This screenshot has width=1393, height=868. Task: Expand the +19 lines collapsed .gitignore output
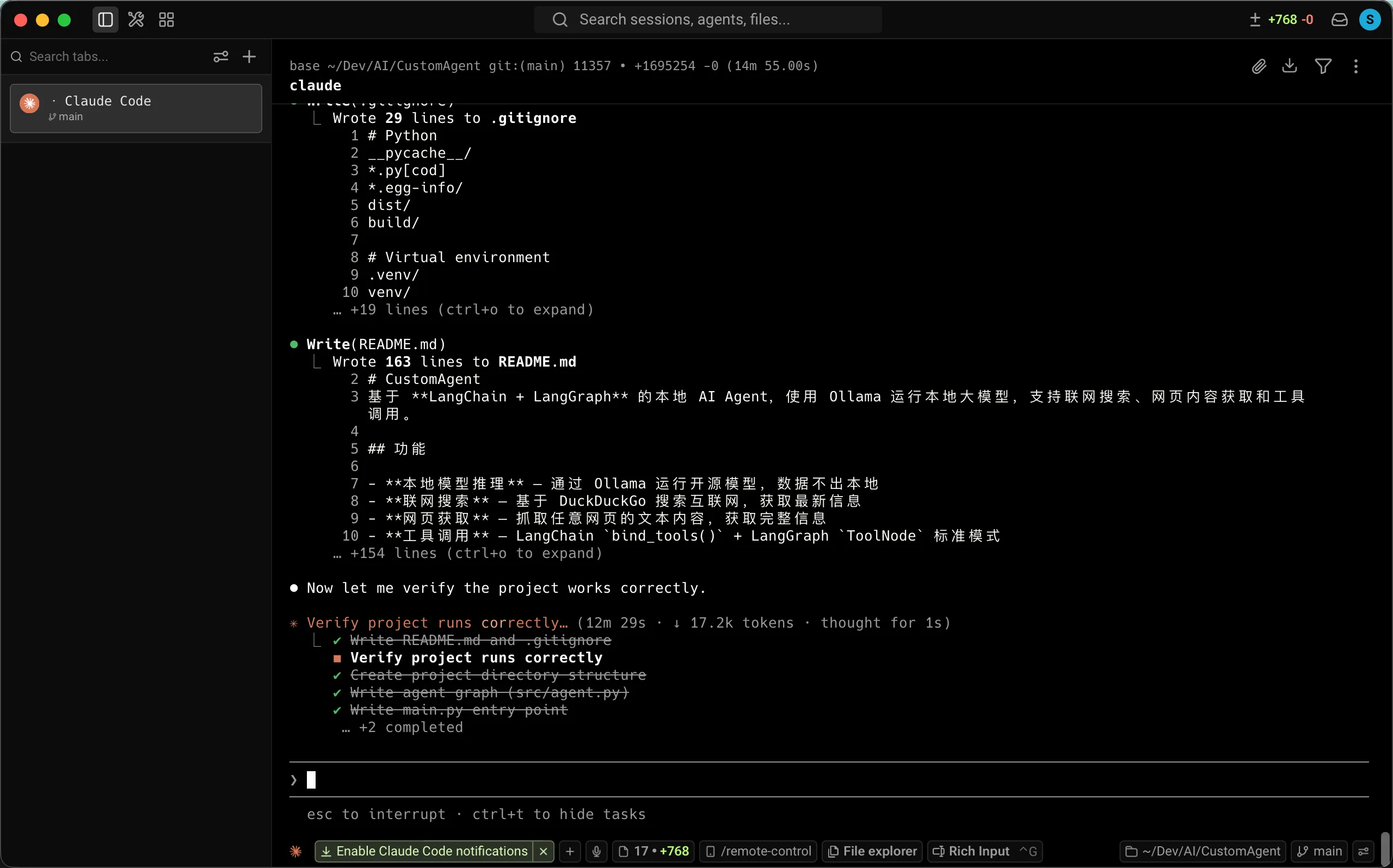[464, 309]
